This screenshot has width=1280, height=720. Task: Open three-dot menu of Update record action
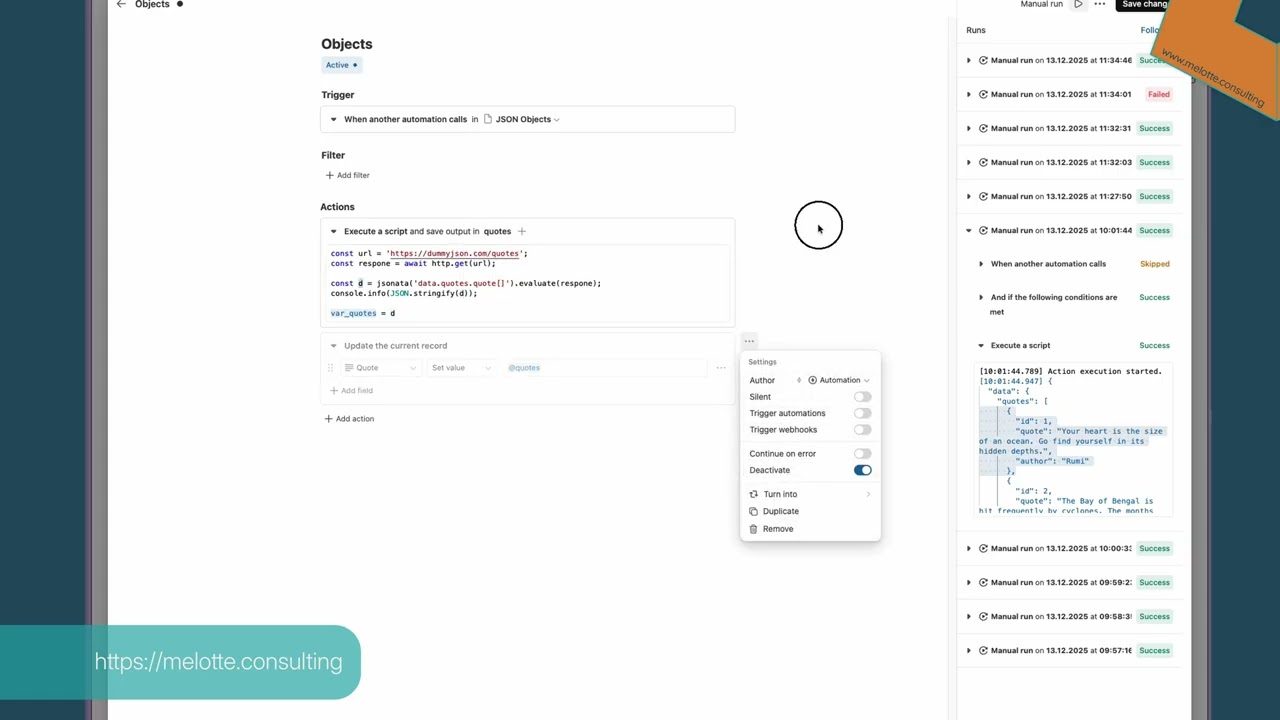pos(749,342)
